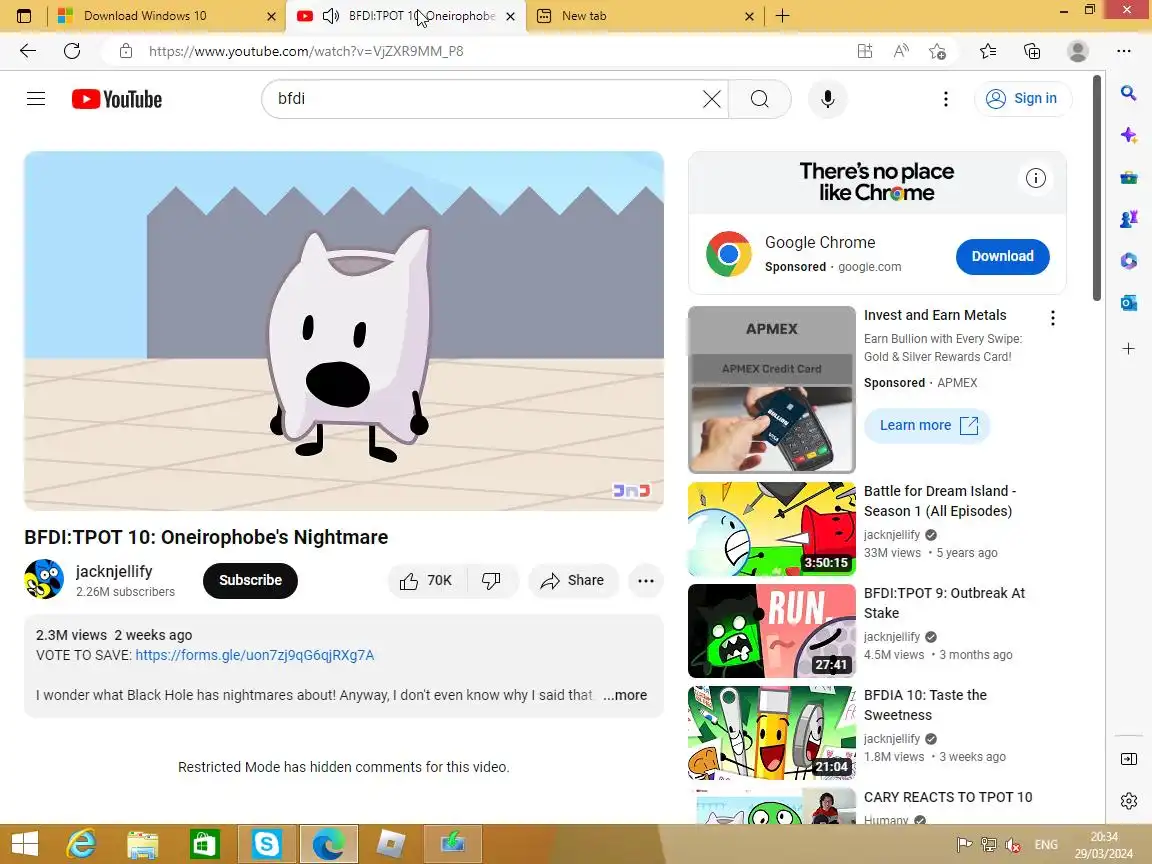Open the Edge sidebar Search icon
Screen dimensions: 1152x864
coord(1128,93)
